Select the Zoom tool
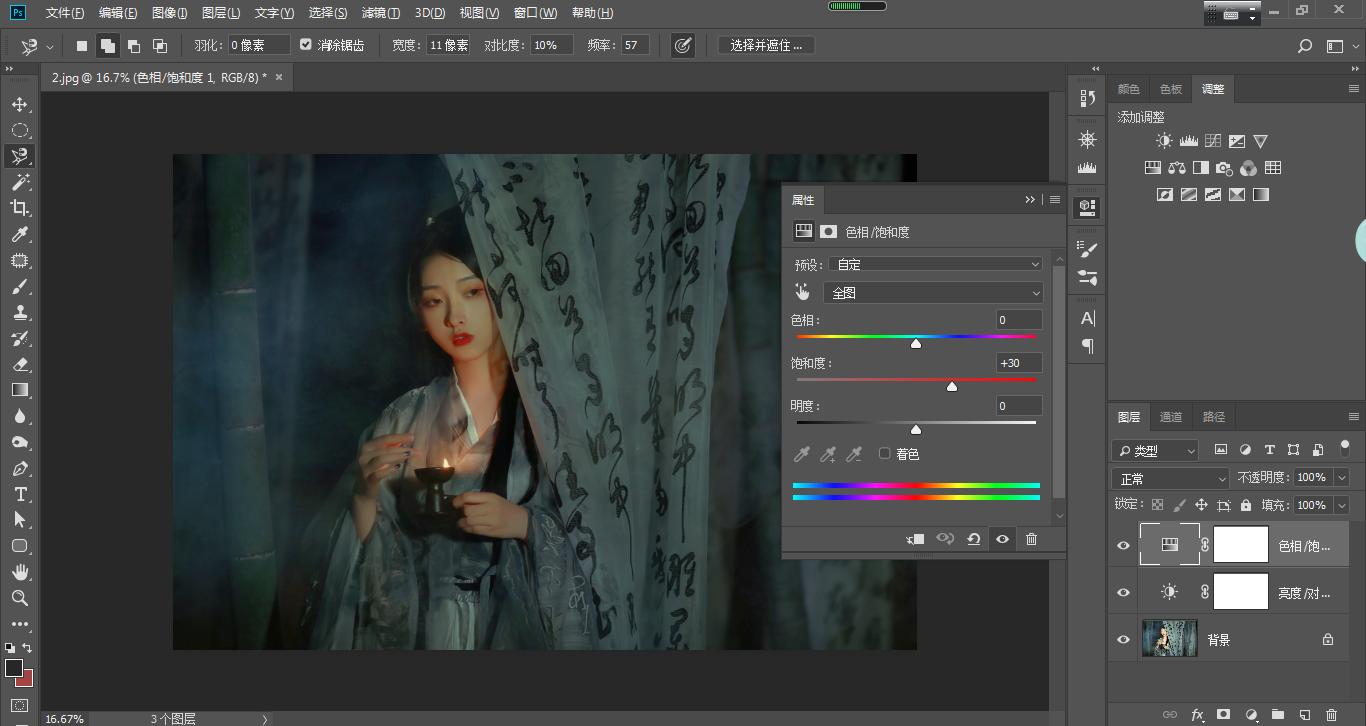The height and width of the screenshot is (726, 1366). click(20, 598)
